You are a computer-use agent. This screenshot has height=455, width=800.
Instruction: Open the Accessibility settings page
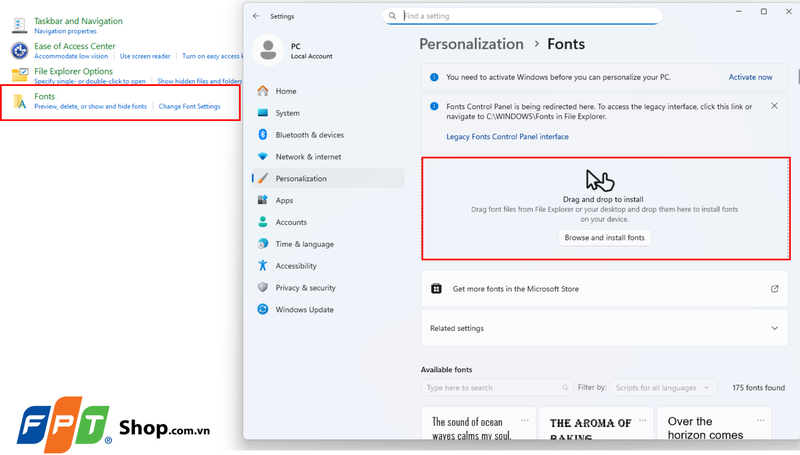click(296, 266)
